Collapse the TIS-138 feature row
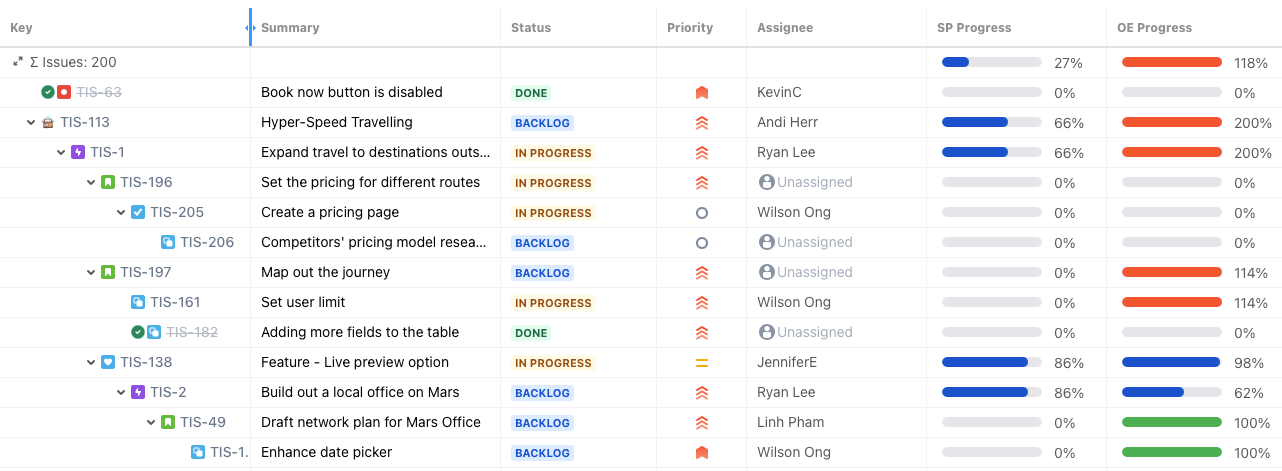The width and height of the screenshot is (1282, 471). (x=92, y=362)
